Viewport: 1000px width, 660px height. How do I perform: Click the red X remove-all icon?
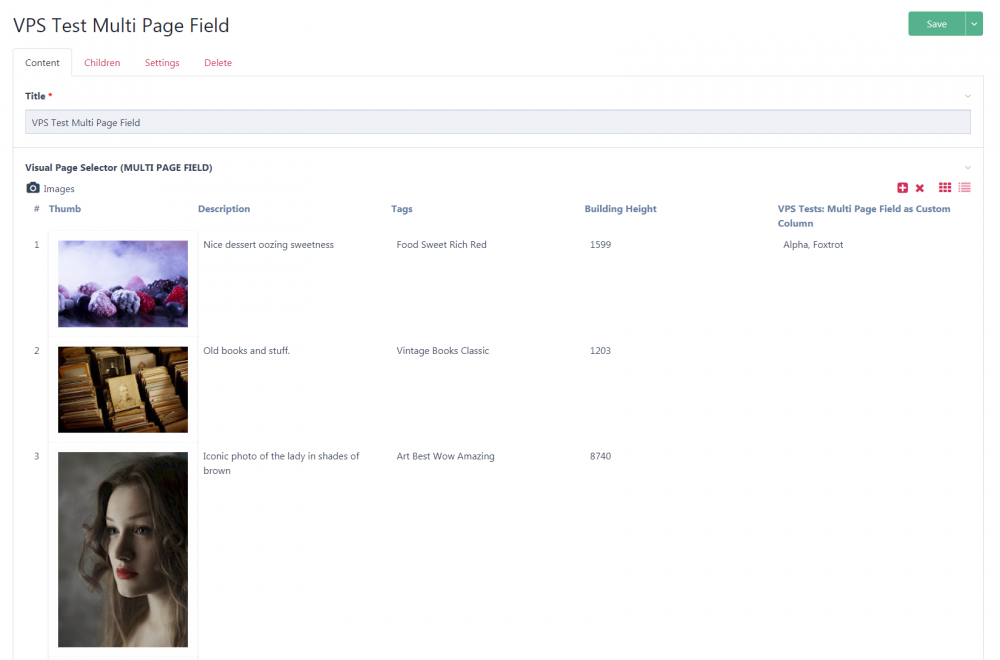click(919, 187)
